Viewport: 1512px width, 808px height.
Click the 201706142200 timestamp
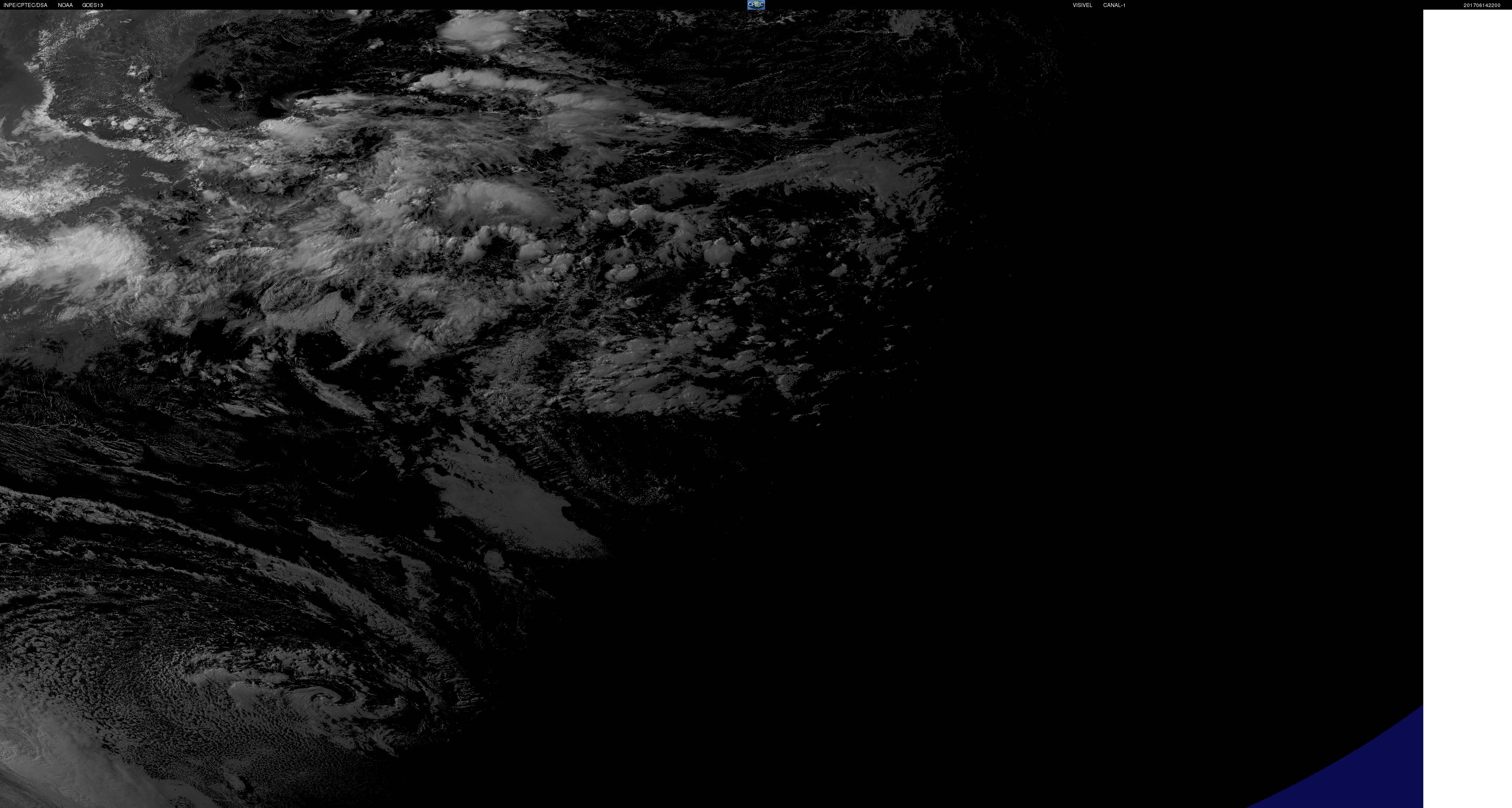coord(1481,5)
